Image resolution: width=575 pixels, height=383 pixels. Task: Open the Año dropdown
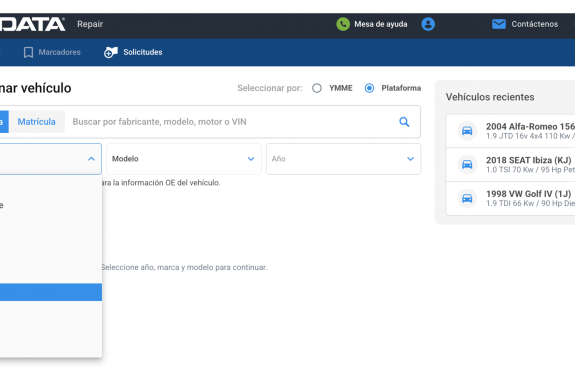coord(343,159)
